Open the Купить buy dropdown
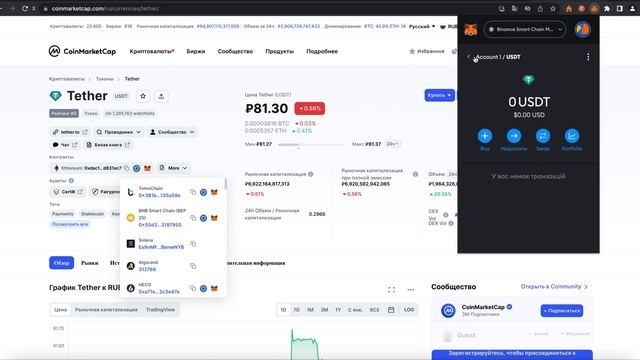This screenshot has height=360, width=640. pos(440,95)
